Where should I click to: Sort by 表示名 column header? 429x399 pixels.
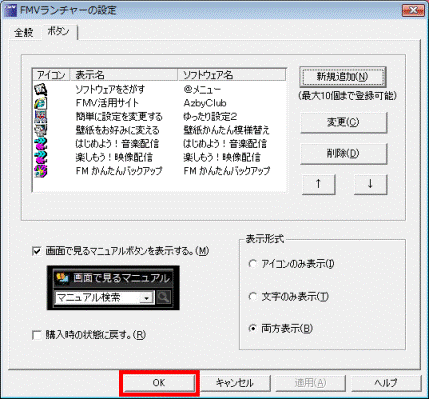click(124, 75)
